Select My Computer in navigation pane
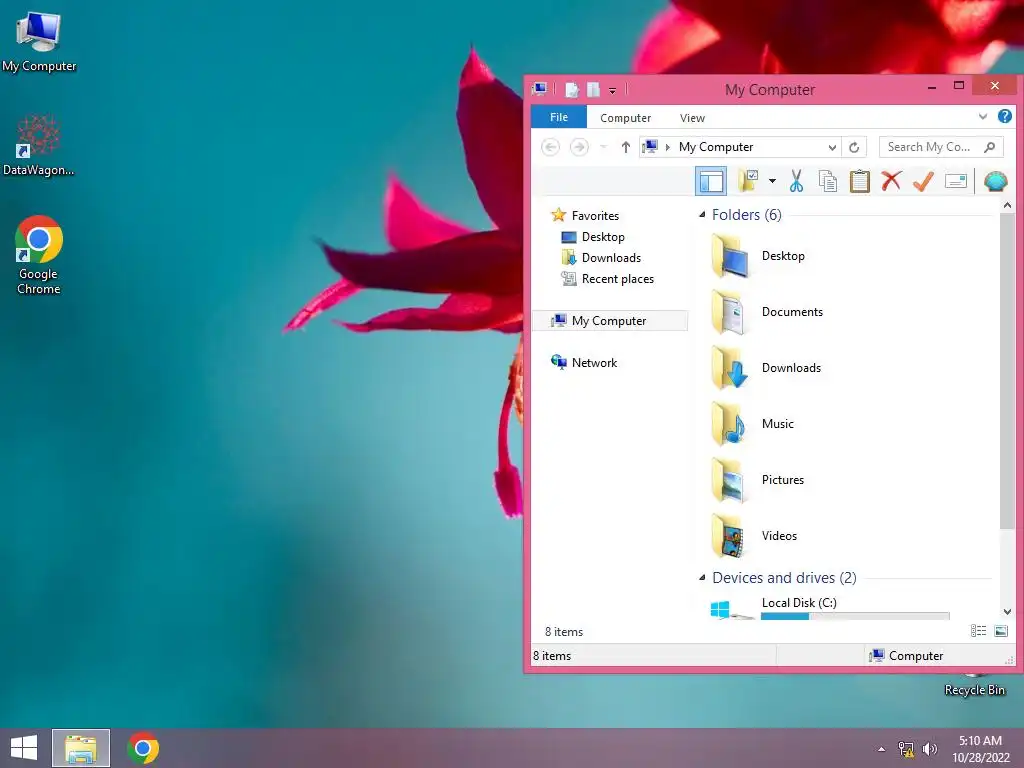The image size is (1024, 768). pyautogui.click(x=610, y=321)
